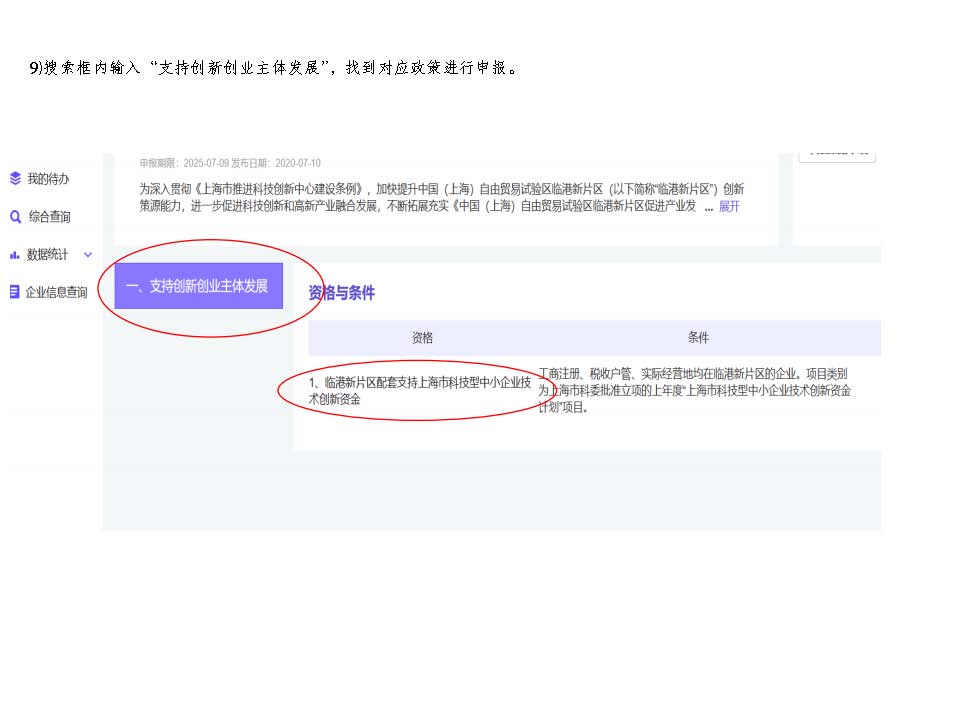Screen dimensions: 960x719
Task: Select the 一、支持创新创业主体发展 tab
Action: click(198, 286)
